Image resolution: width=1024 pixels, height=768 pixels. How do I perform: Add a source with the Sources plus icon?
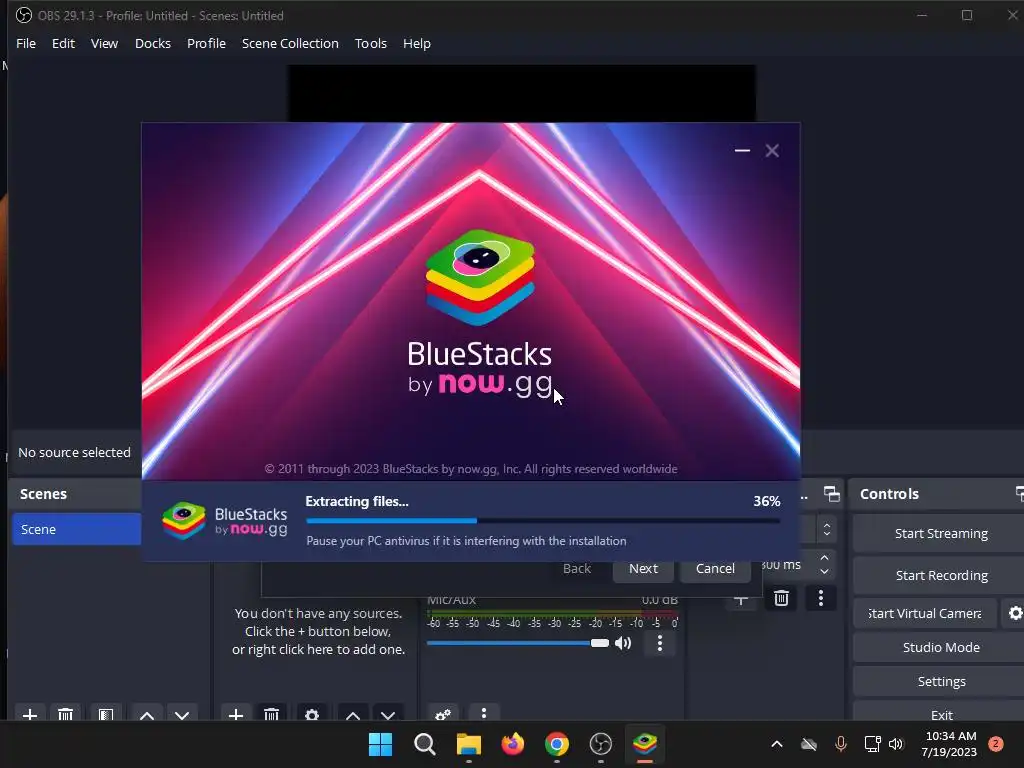point(236,715)
